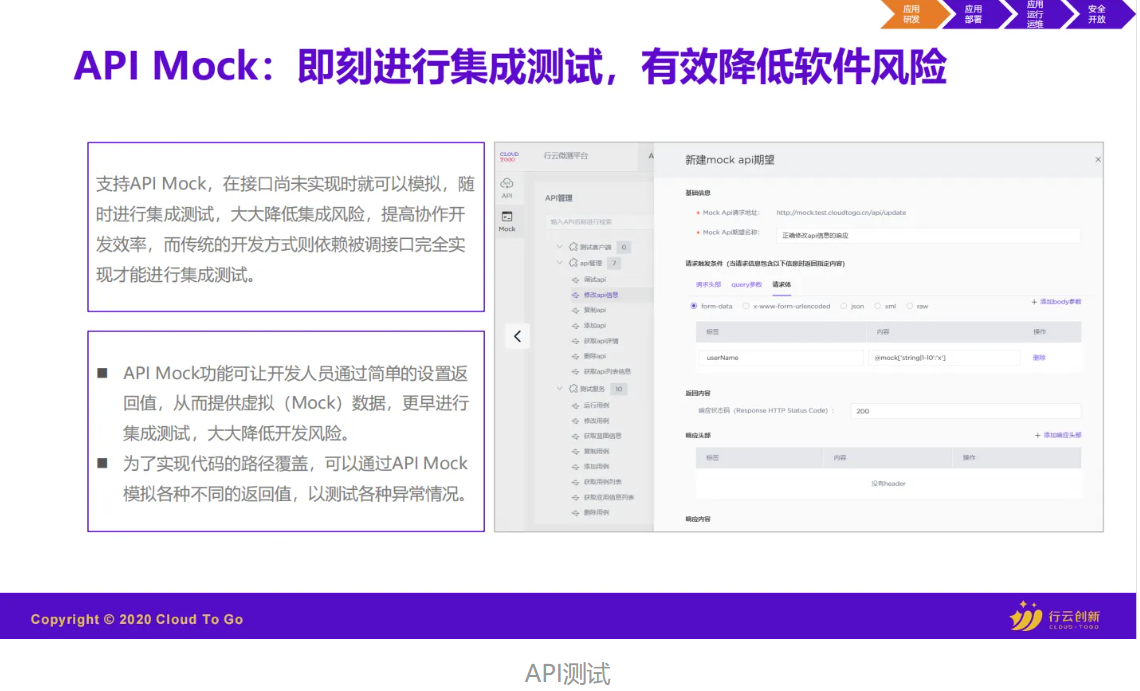1140x691 pixels.
Task: Select the raw body format radio button
Action: (x=910, y=306)
